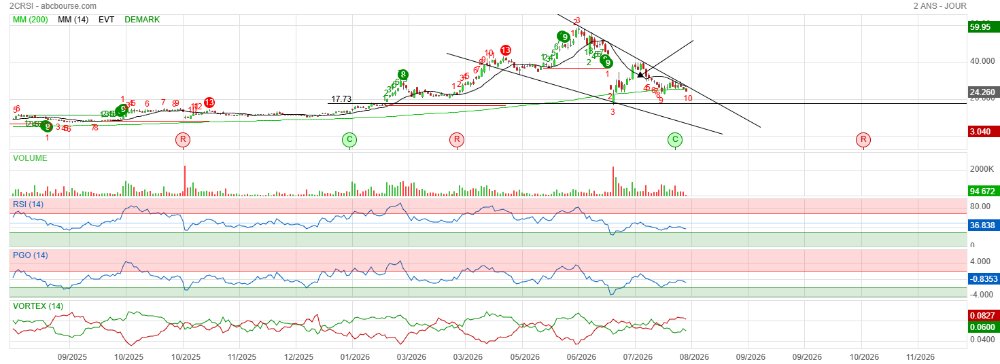
Task: Click the VOLUME panel title
Action: [x=30, y=158]
